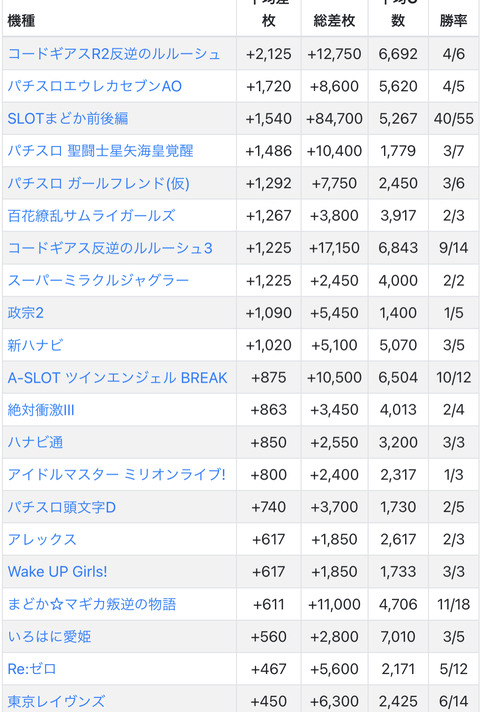Open A-SLOT ツインエンジェル BREAK link

point(117,378)
